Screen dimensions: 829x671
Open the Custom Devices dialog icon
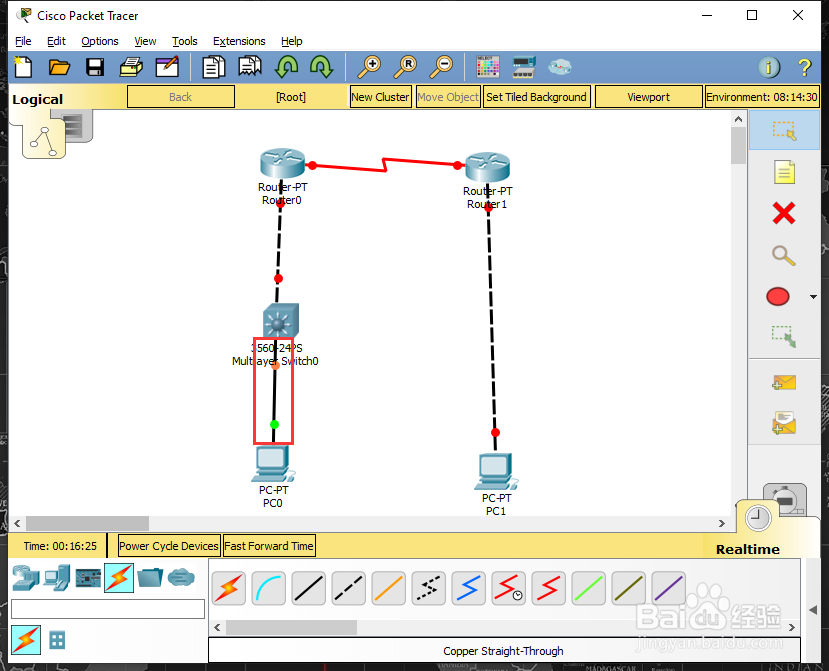tap(524, 67)
